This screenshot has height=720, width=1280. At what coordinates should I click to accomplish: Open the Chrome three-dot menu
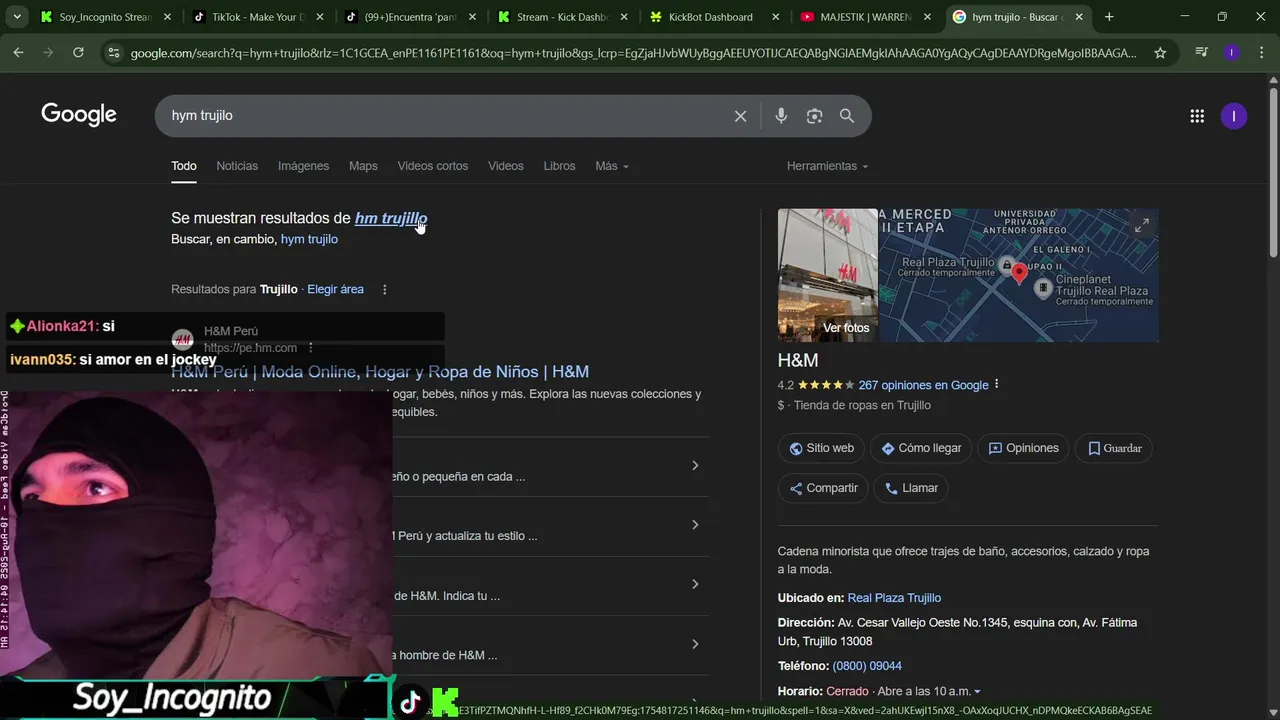point(1260,53)
